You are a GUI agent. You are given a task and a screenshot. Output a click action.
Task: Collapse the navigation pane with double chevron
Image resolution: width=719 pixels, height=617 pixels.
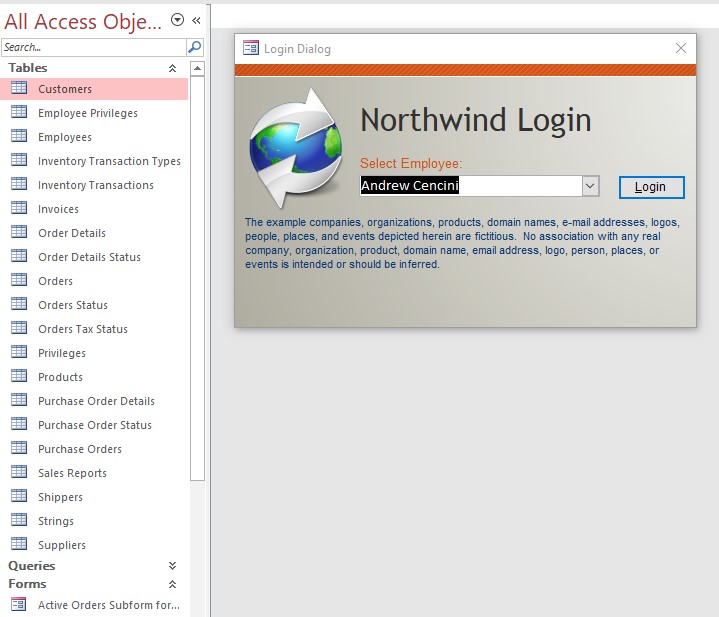[x=196, y=20]
